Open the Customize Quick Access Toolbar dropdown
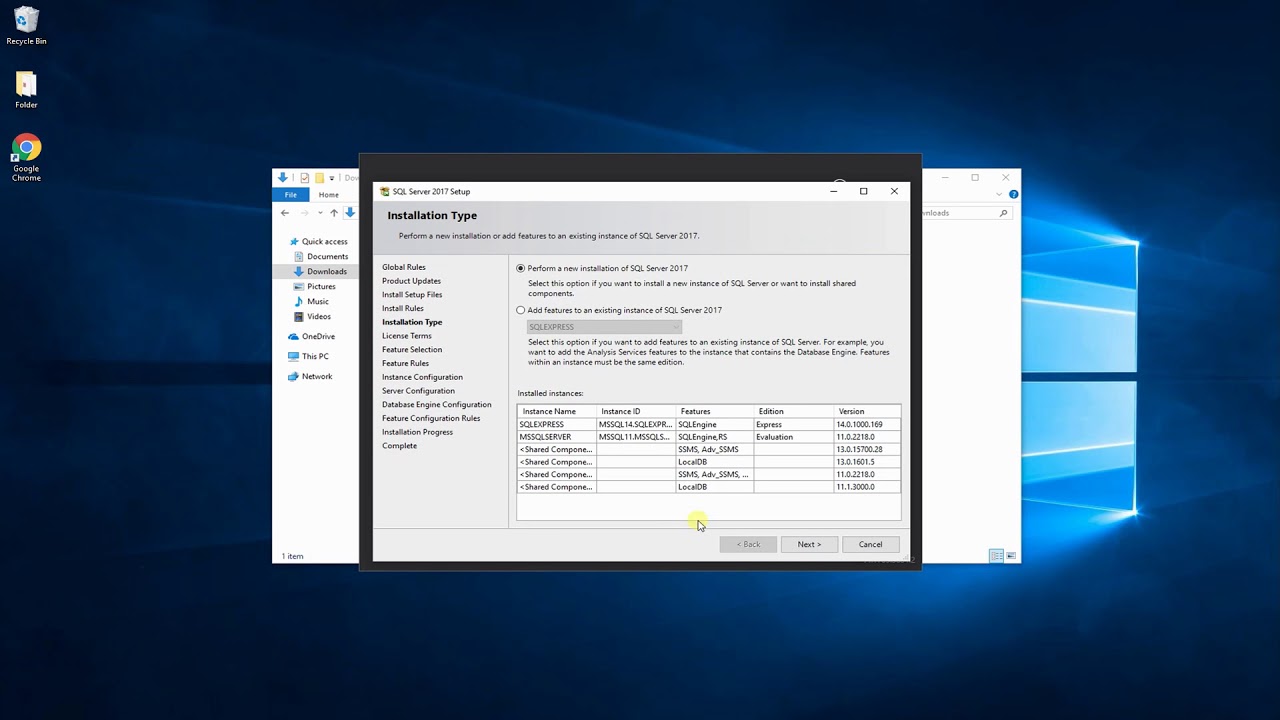This screenshot has height=720, width=1280. 332,178
